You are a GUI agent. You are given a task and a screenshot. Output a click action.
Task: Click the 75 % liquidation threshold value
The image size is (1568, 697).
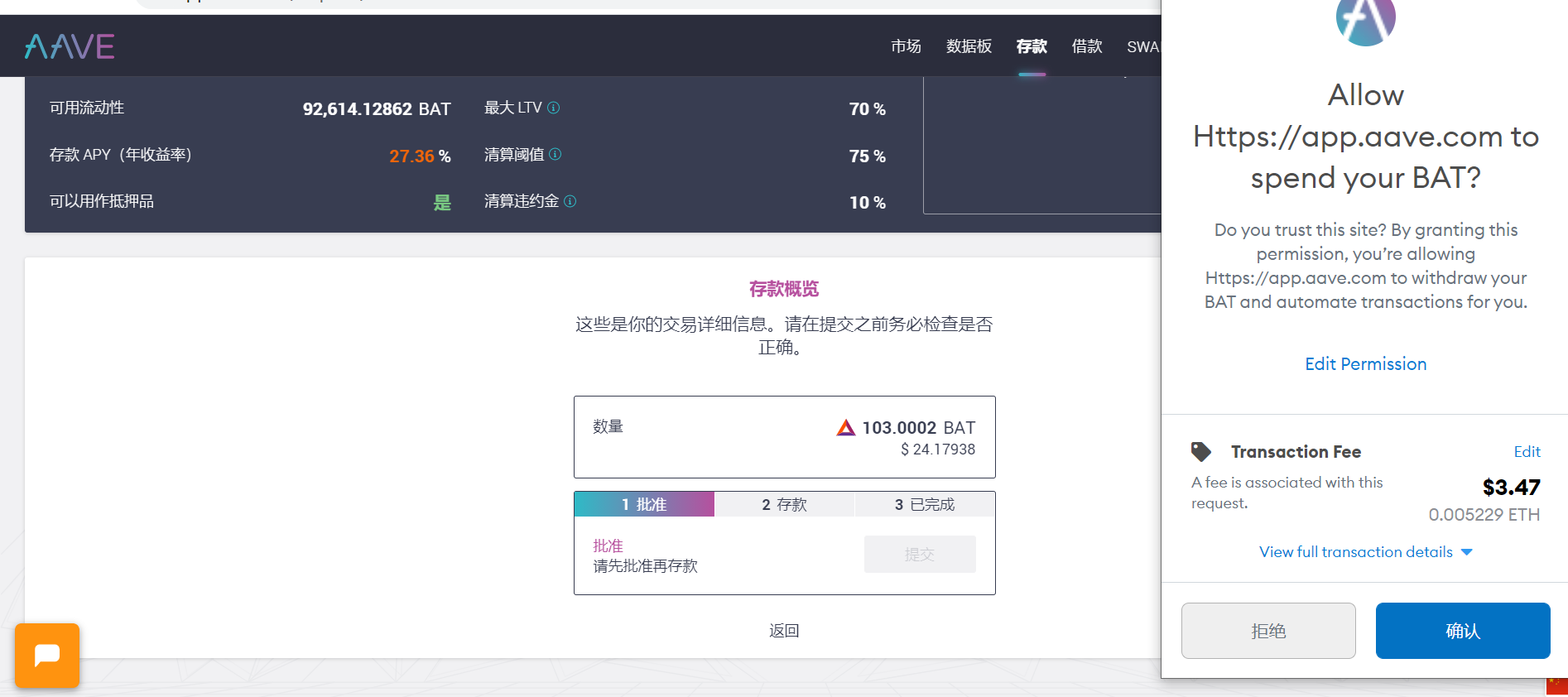point(867,156)
